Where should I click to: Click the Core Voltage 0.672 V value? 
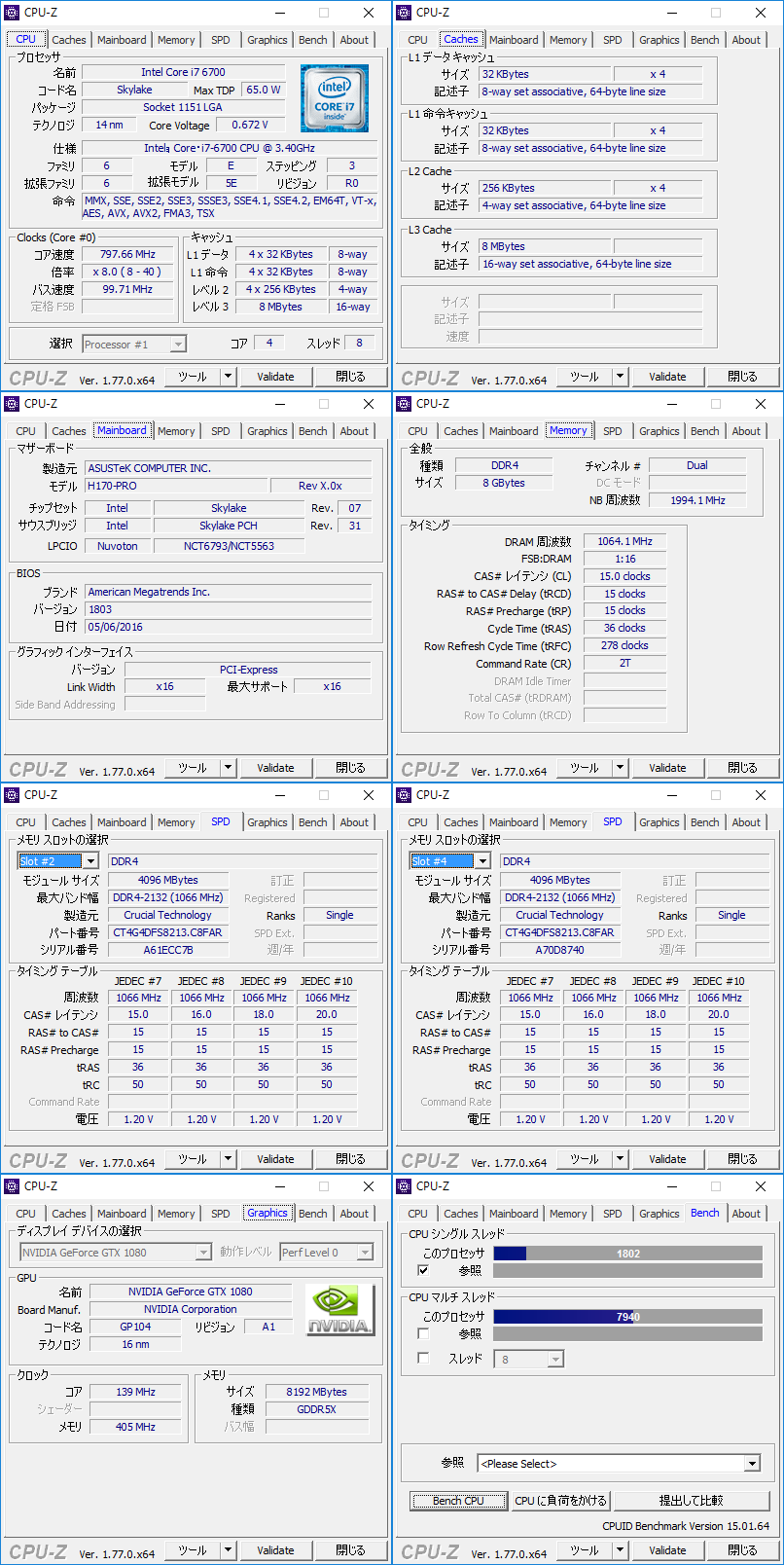coord(250,125)
